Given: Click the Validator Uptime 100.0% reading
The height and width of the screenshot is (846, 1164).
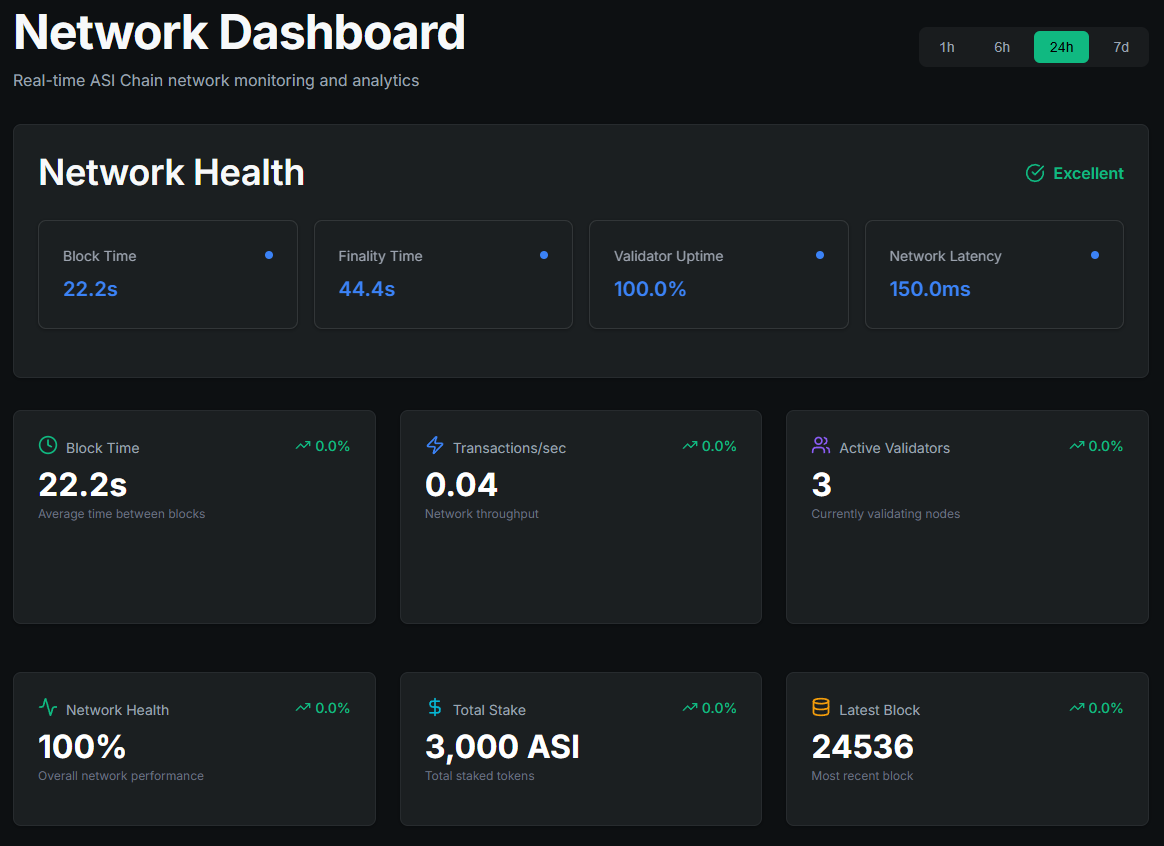Looking at the screenshot, I should point(652,289).
